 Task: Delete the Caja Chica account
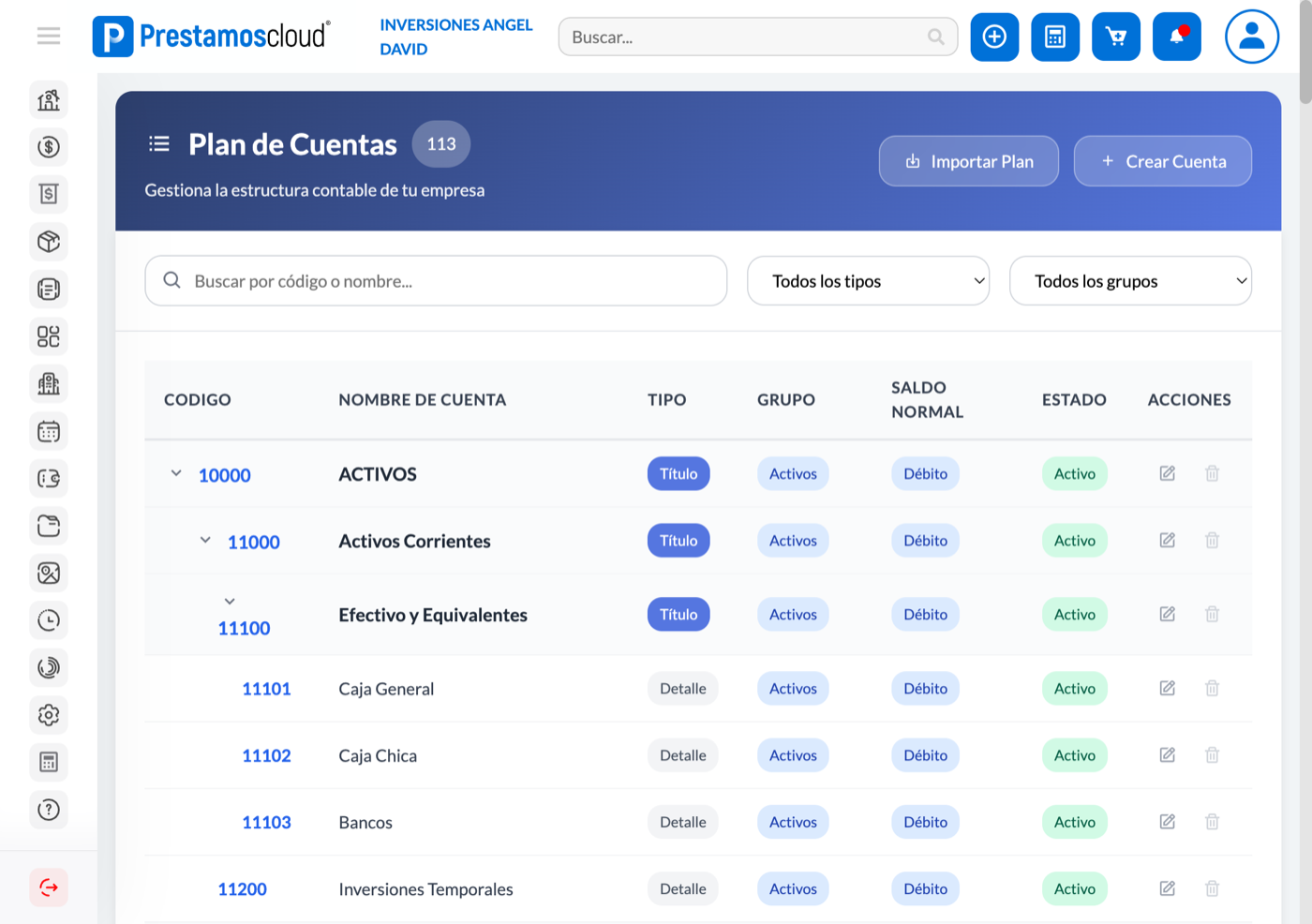[x=1212, y=755]
